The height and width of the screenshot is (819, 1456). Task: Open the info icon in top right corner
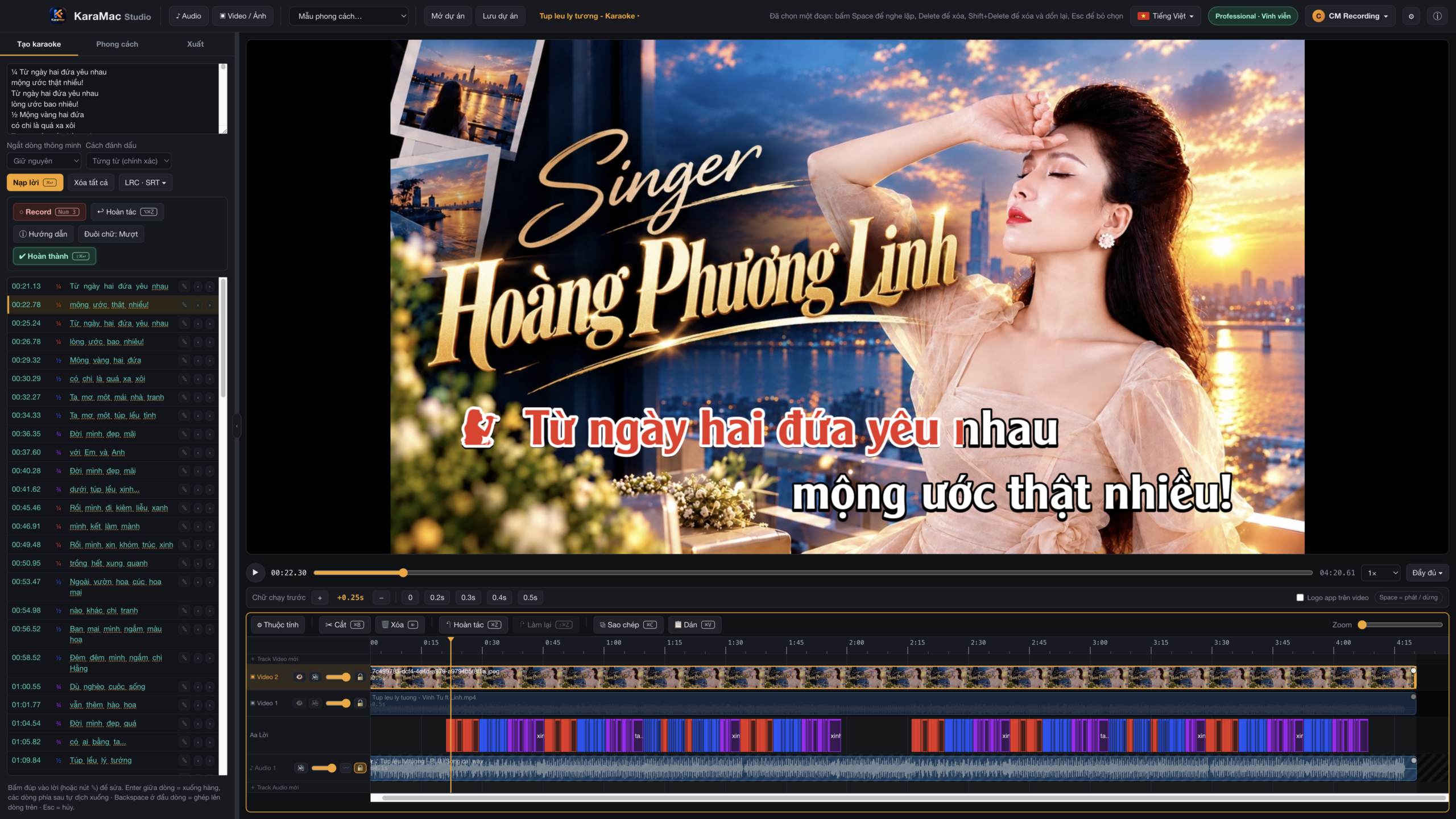(x=1437, y=16)
